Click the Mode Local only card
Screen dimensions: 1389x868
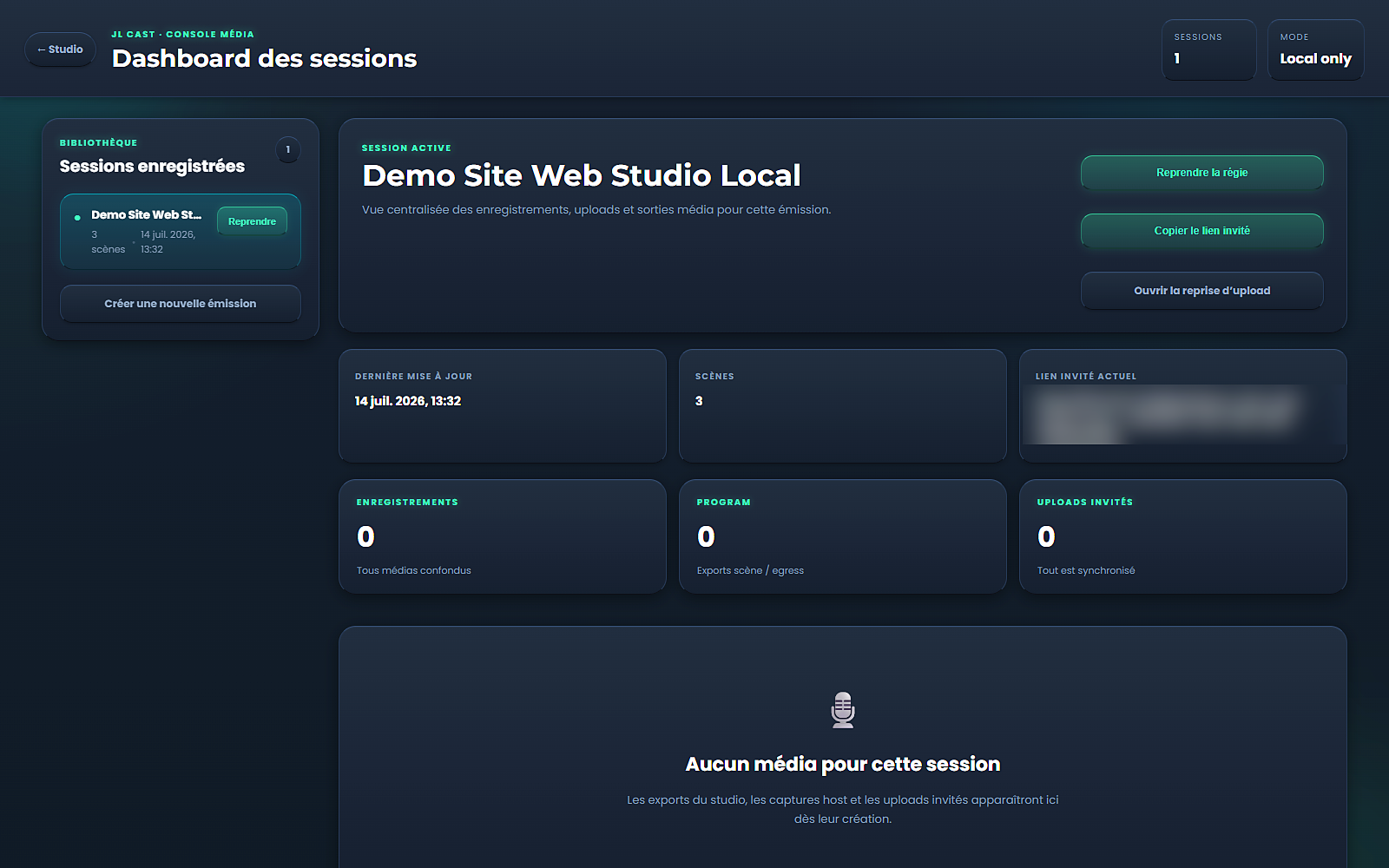pyautogui.click(x=1315, y=50)
